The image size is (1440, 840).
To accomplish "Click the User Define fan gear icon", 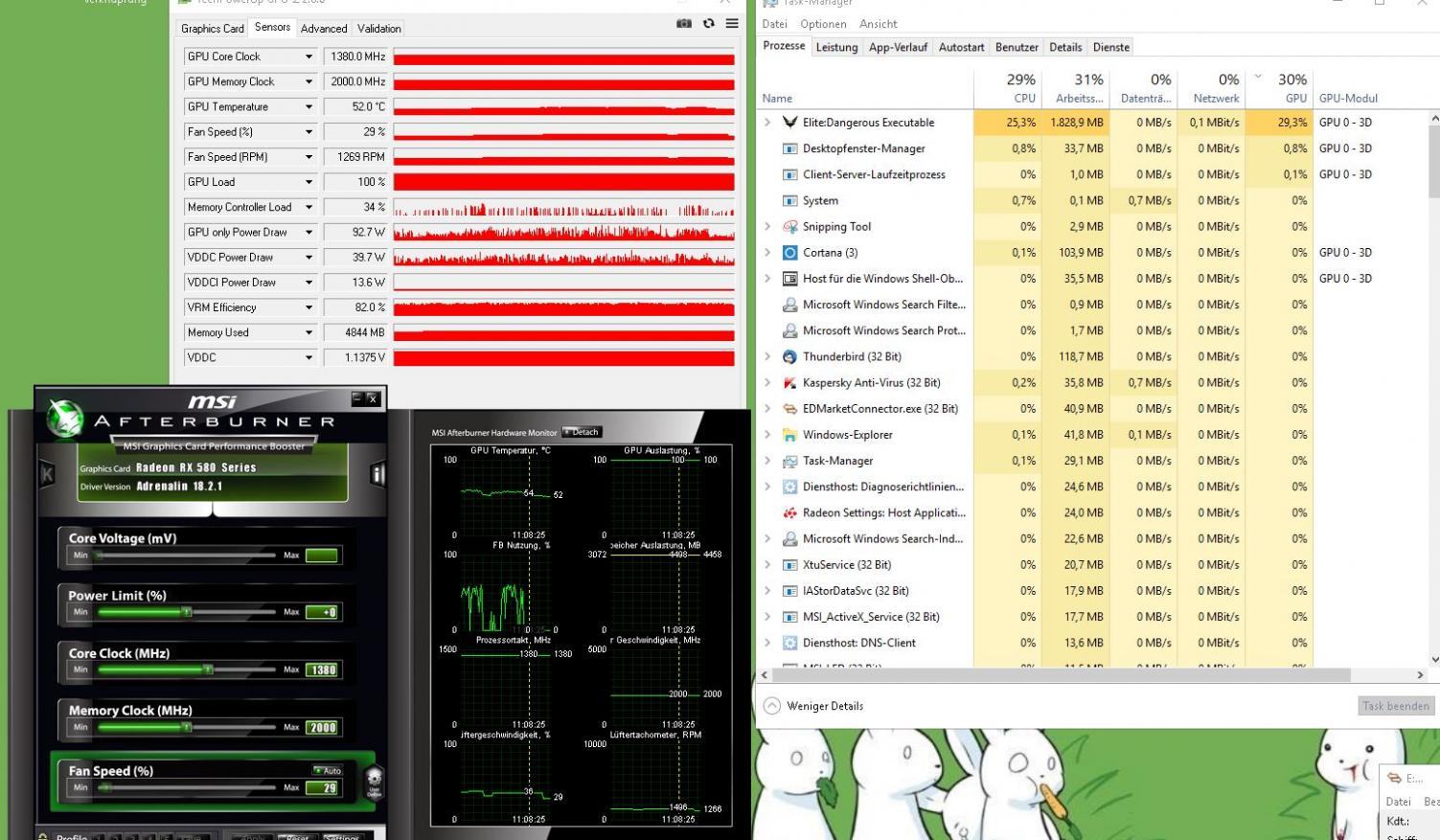I will (x=374, y=781).
